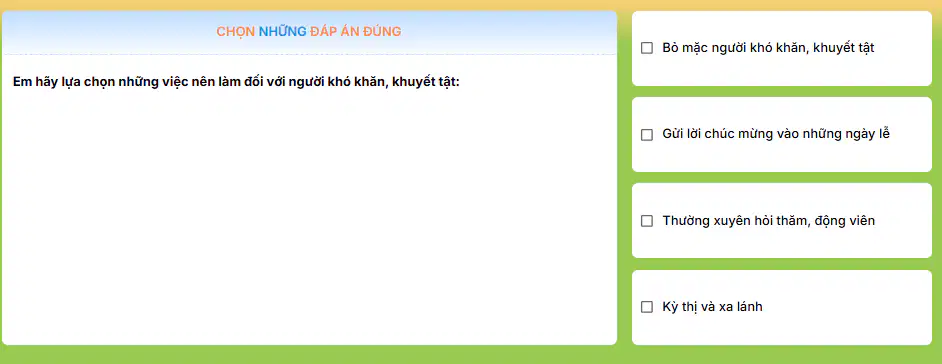Select the answer text "Bỏ mặc người khó khăn, khuyết tật"

click(x=768, y=48)
